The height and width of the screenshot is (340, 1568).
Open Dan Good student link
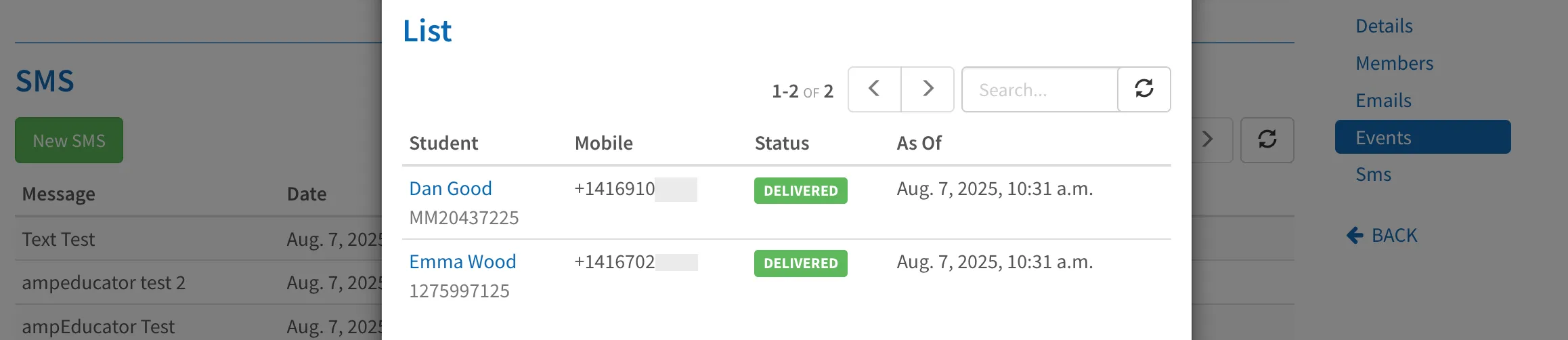(450, 188)
